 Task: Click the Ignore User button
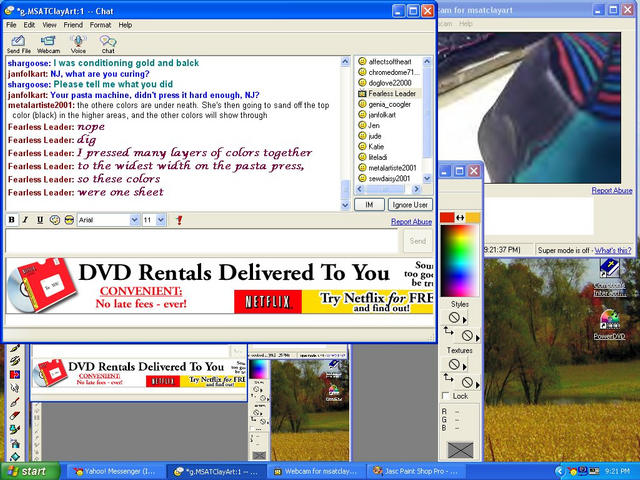(x=410, y=205)
